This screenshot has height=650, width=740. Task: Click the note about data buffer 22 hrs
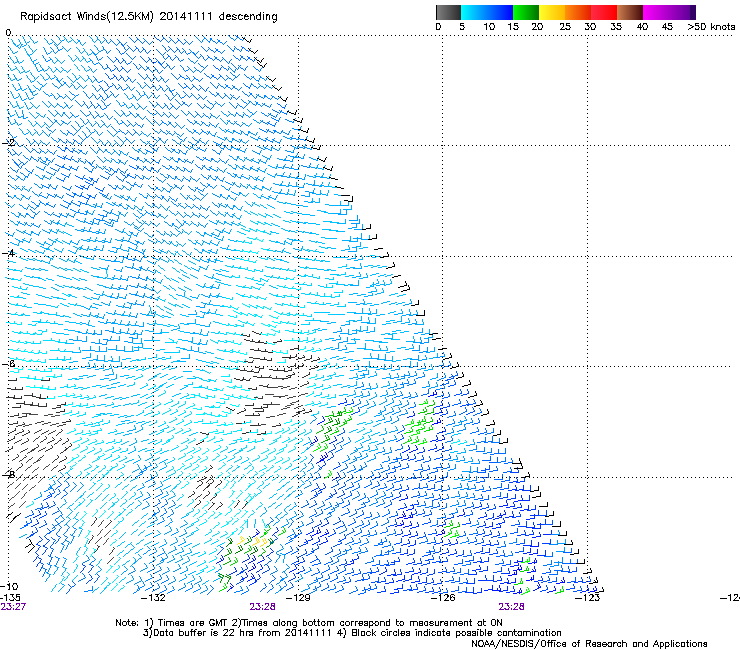[352, 633]
